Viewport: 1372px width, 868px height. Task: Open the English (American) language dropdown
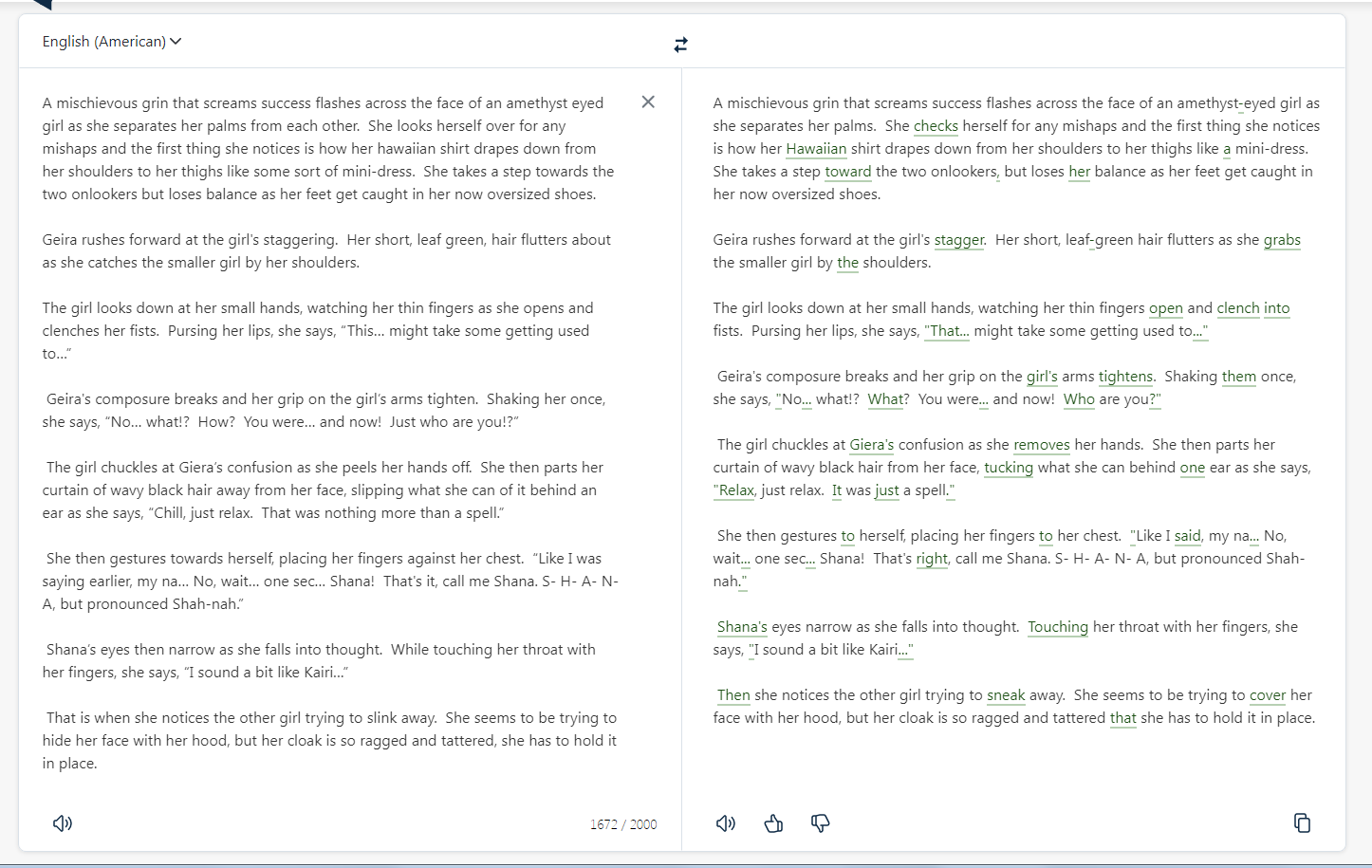[x=111, y=42]
